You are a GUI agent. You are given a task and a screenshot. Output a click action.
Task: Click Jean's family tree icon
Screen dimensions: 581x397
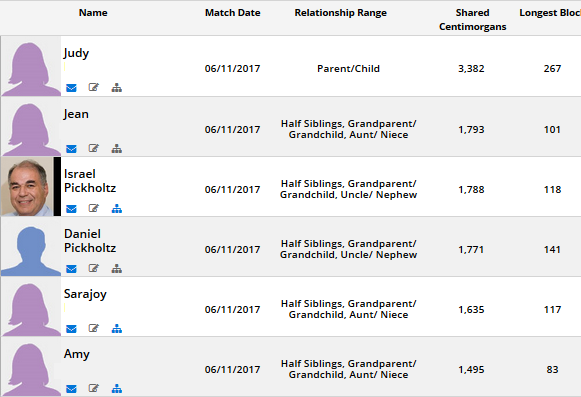[117, 149]
